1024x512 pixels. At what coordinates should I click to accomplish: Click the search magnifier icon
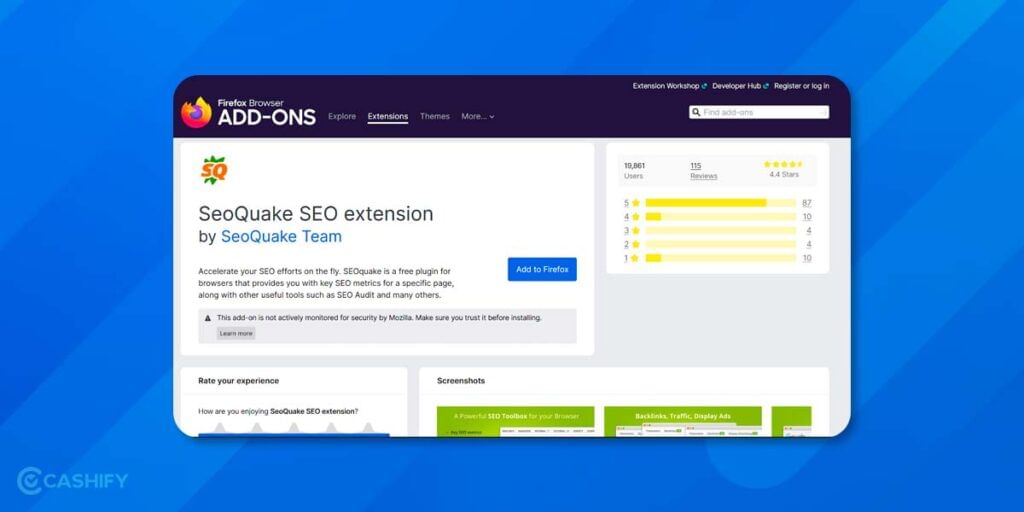696,112
